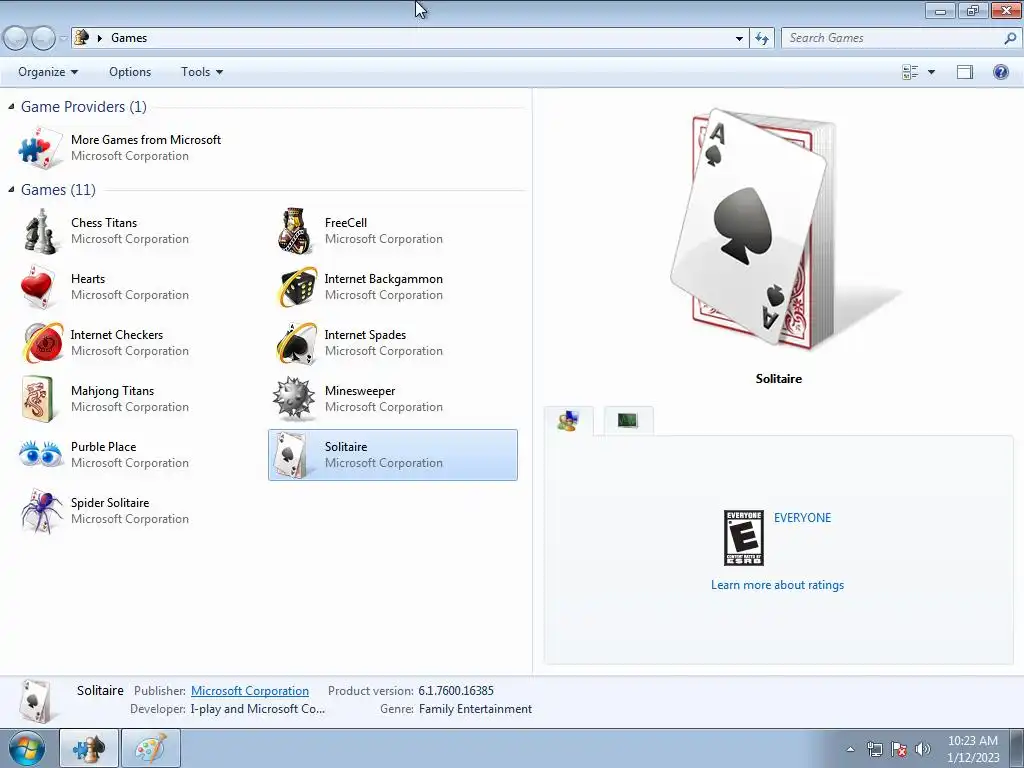Click Learn more about ratings link

tap(777, 584)
